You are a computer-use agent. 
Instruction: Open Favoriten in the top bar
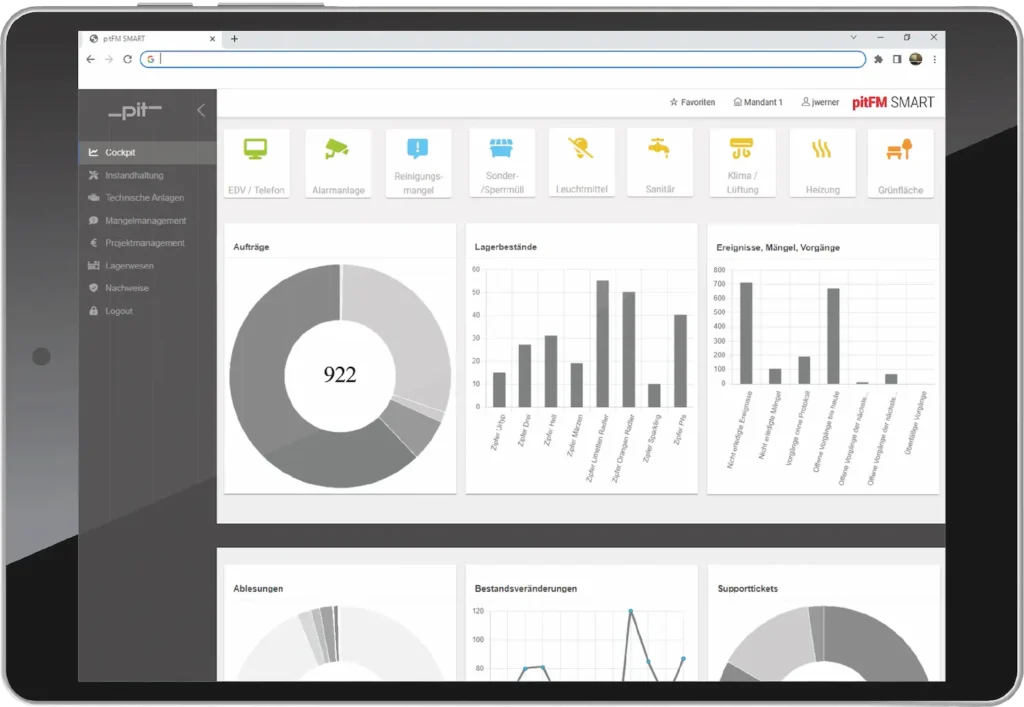point(692,102)
